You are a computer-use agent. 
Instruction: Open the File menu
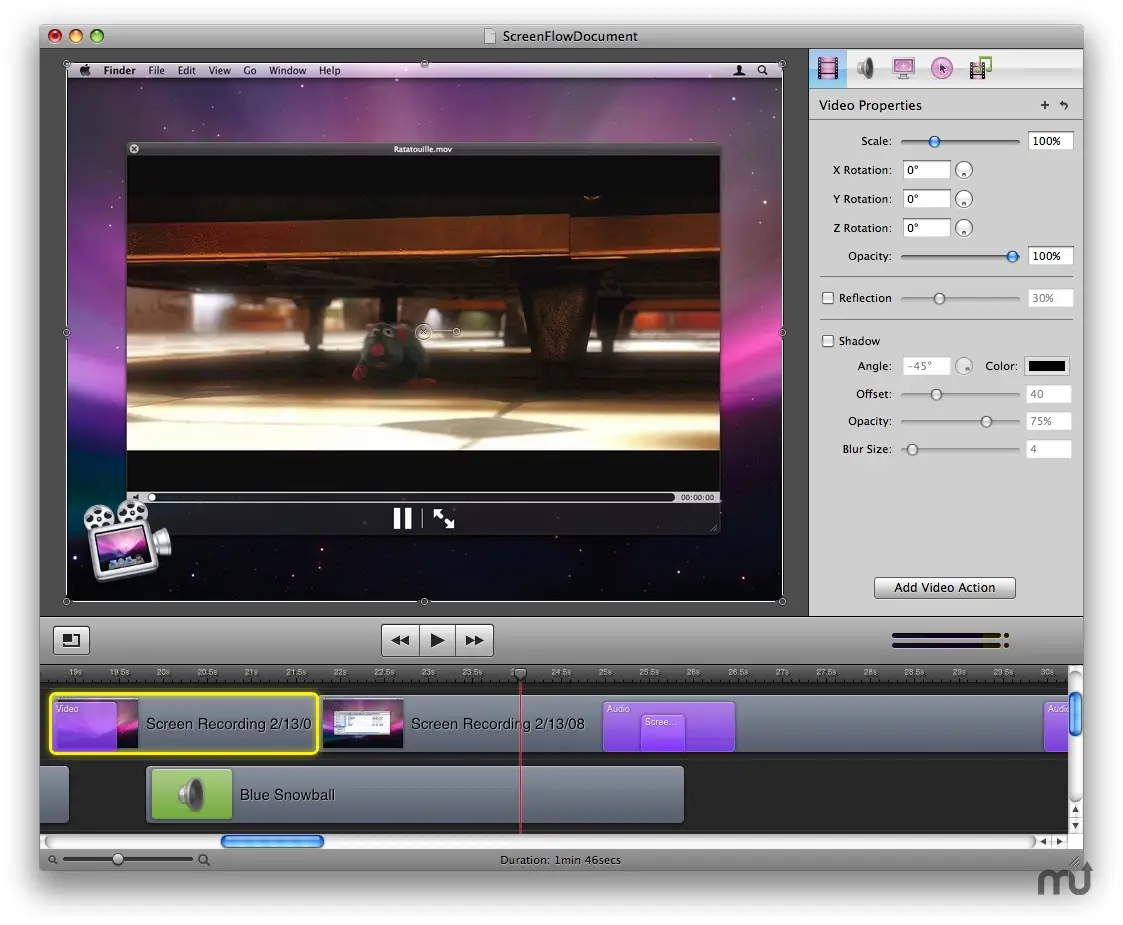click(156, 70)
